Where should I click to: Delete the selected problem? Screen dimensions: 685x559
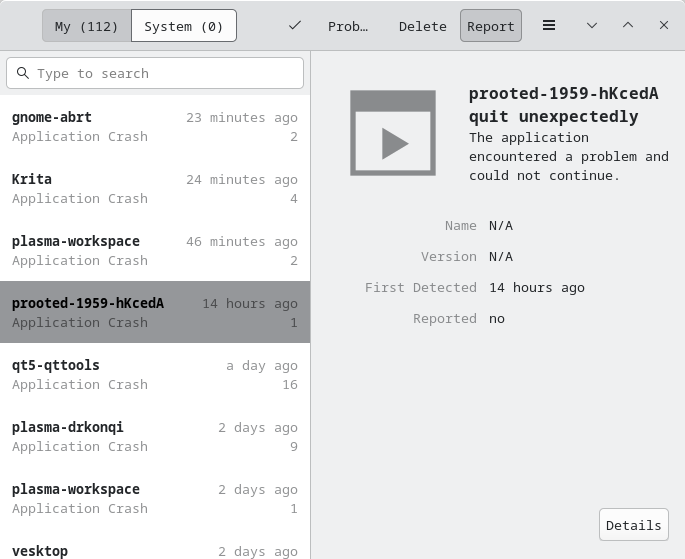[422, 26]
